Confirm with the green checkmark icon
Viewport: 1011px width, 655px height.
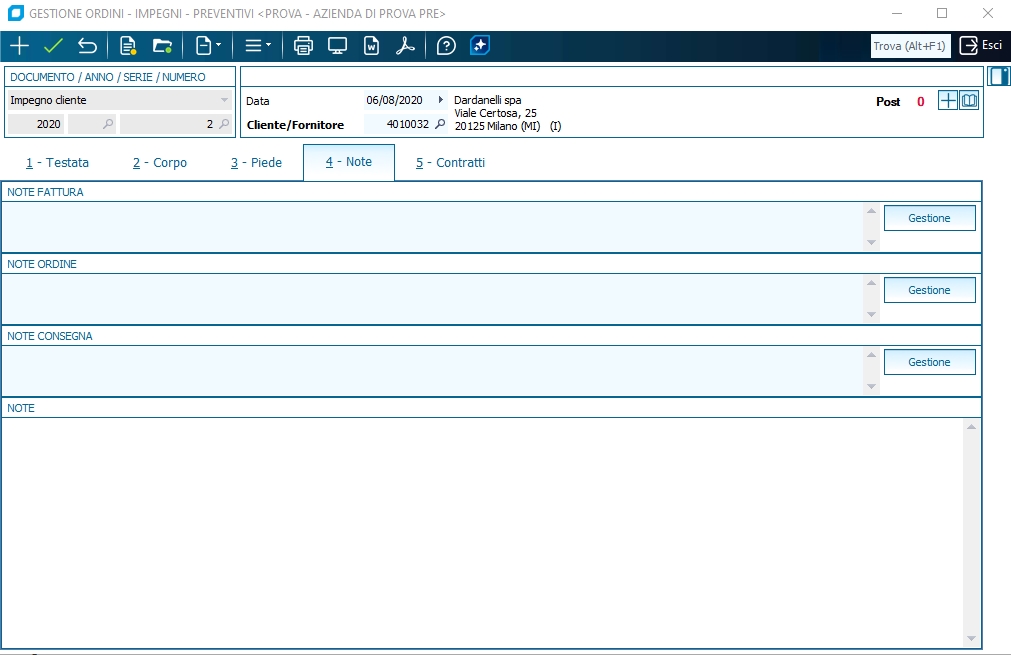coord(54,46)
